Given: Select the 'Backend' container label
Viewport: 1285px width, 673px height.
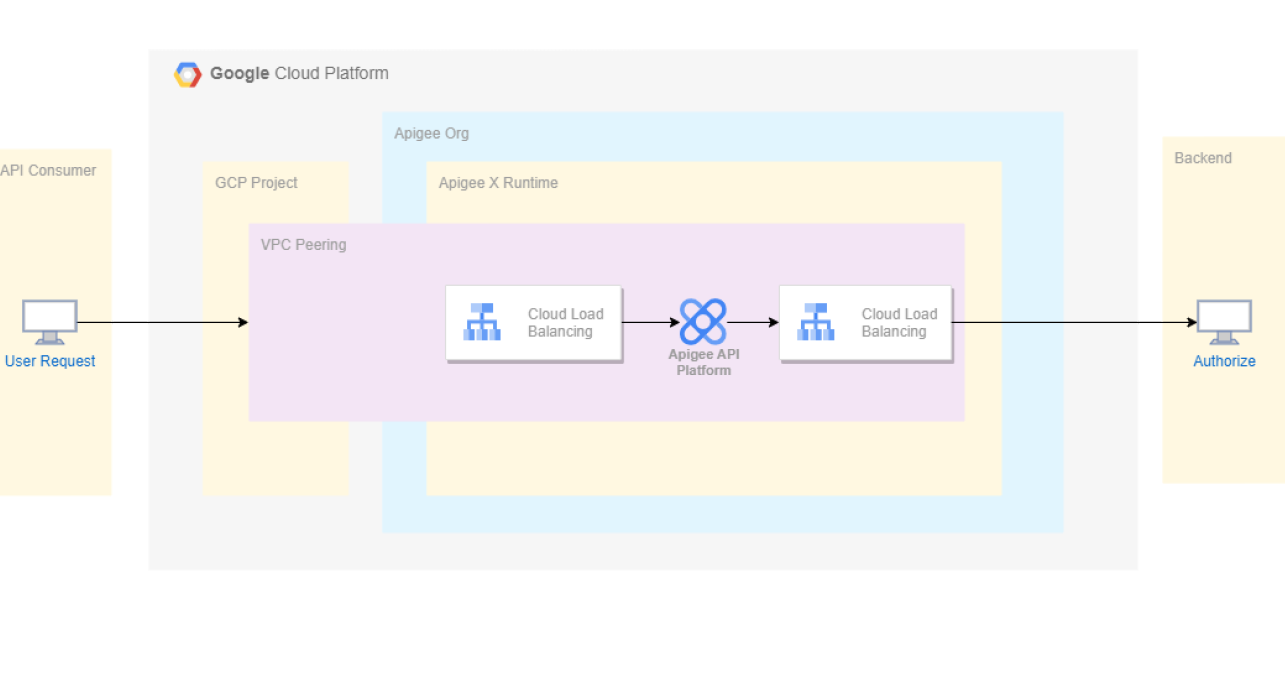Looking at the screenshot, I should pyautogui.click(x=1203, y=158).
